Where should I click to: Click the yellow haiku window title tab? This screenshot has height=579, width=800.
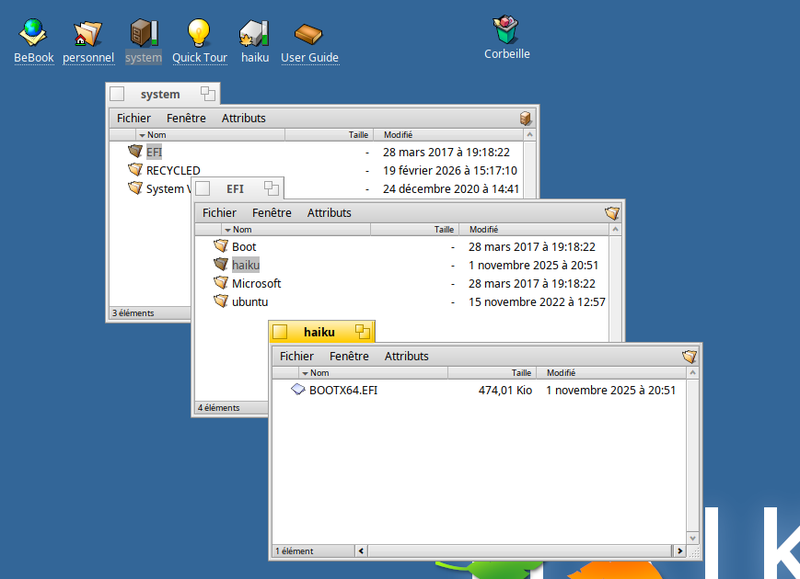point(321,331)
